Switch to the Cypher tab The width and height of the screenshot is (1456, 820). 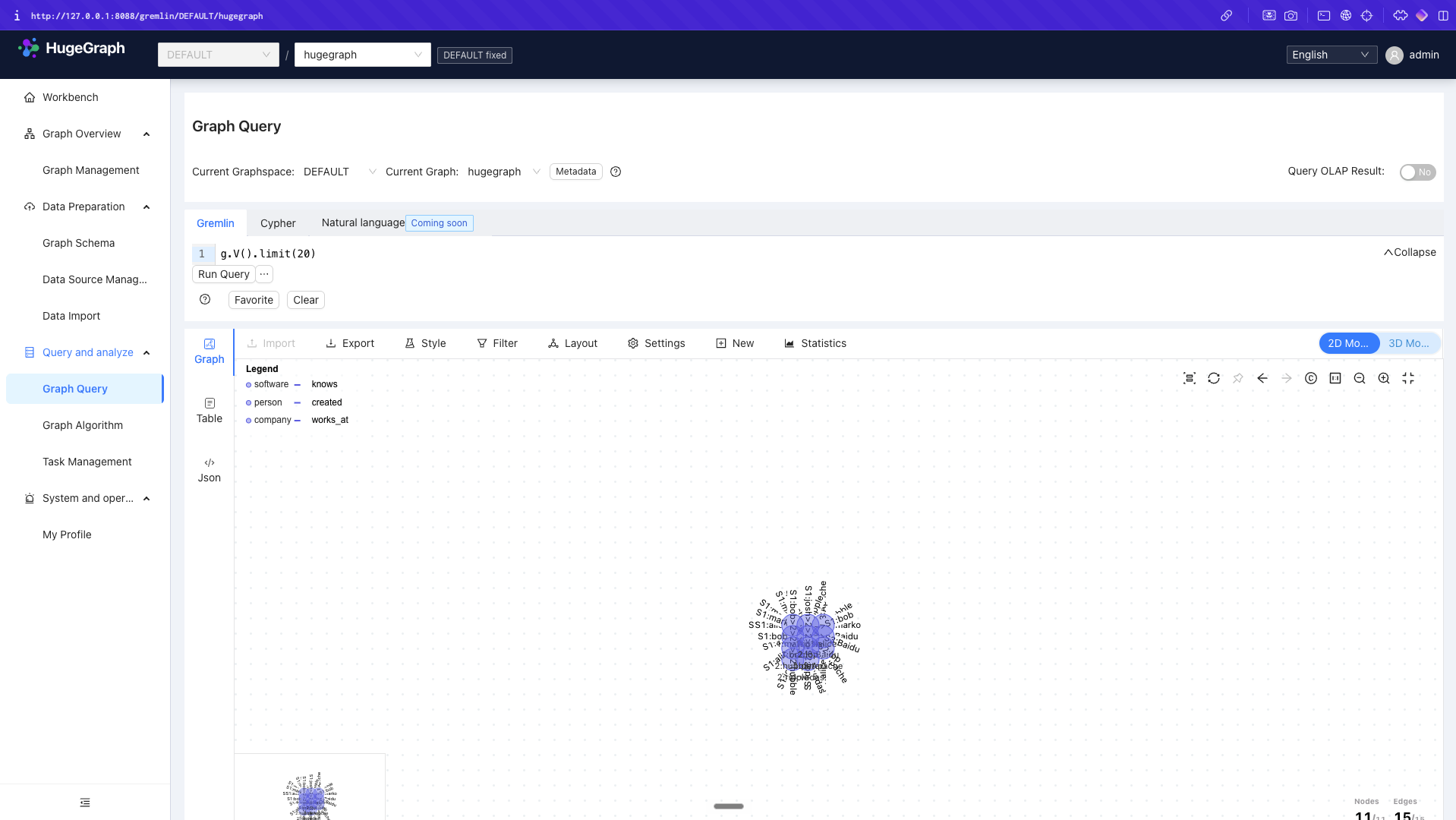coord(278,223)
